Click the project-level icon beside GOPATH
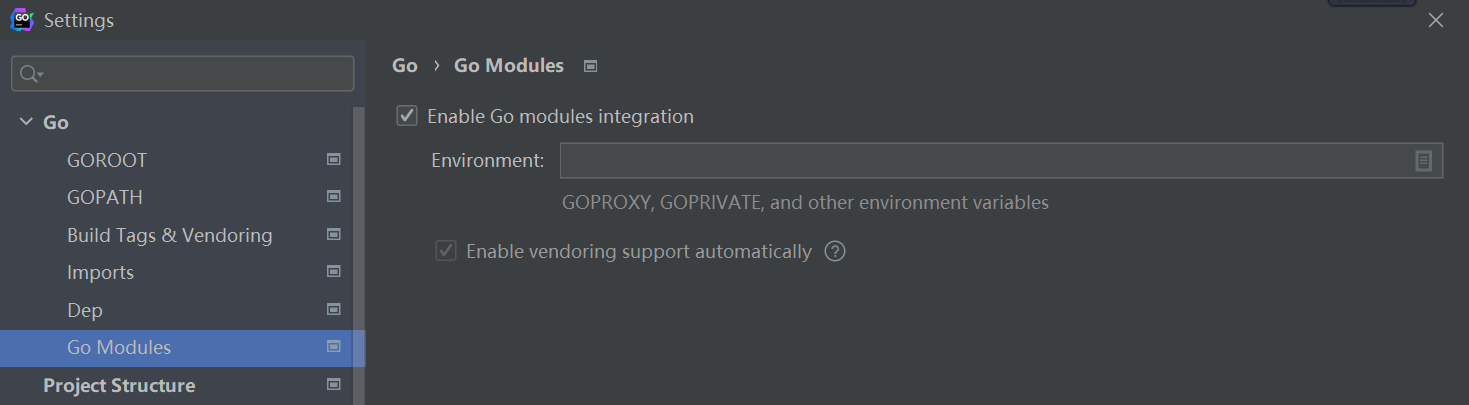Viewport: 1469px width, 405px height. (x=334, y=197)
